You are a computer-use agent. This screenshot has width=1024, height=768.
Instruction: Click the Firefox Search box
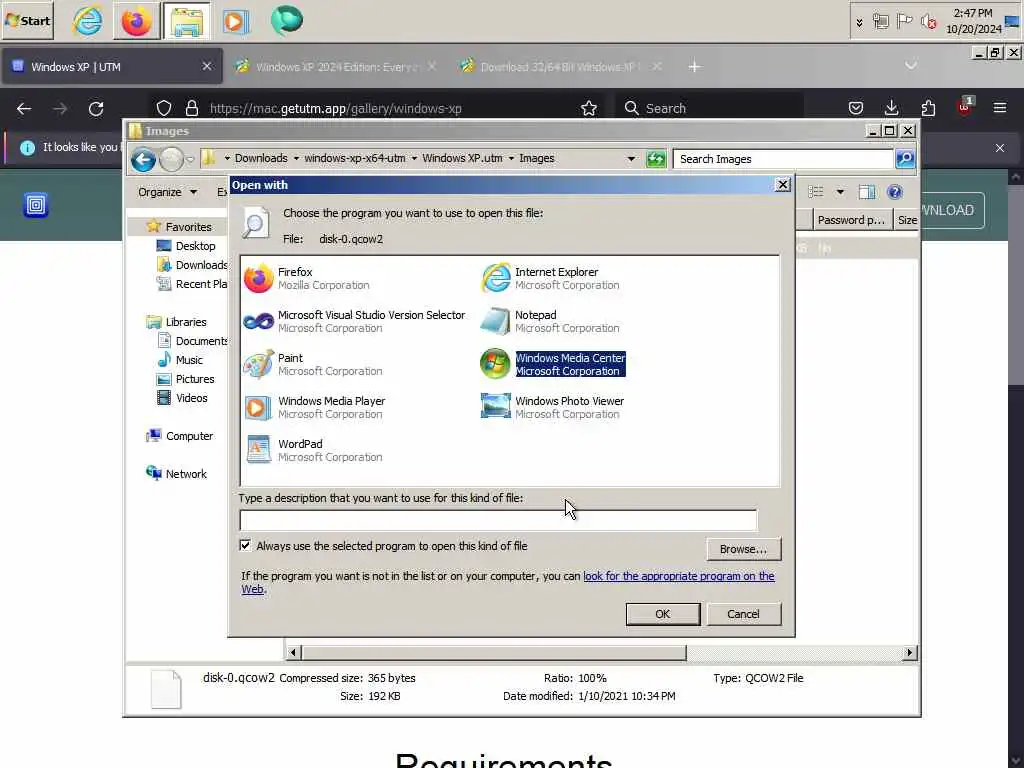click(x=710, y=108)
